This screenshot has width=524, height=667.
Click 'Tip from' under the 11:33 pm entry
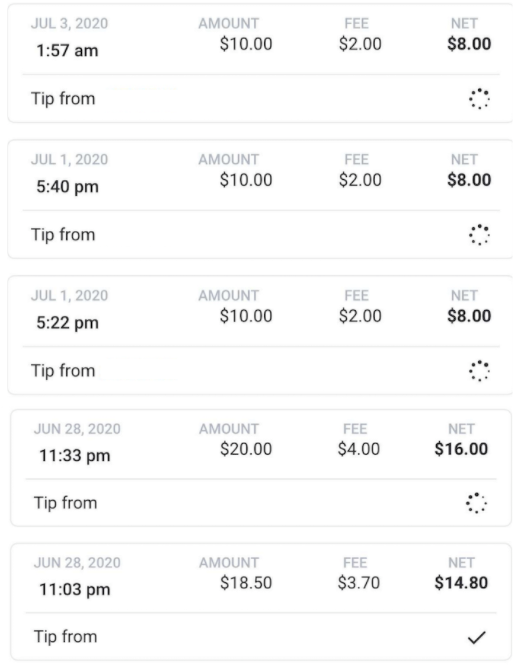(x=66, y=503)
